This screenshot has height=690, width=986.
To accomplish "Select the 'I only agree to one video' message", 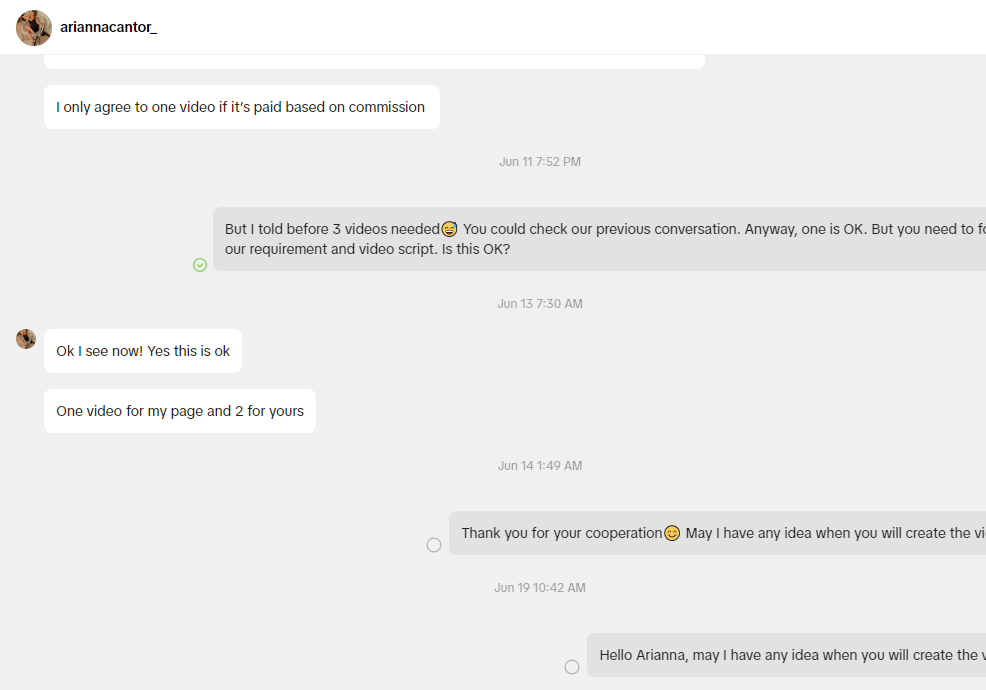I will [241, 107].
